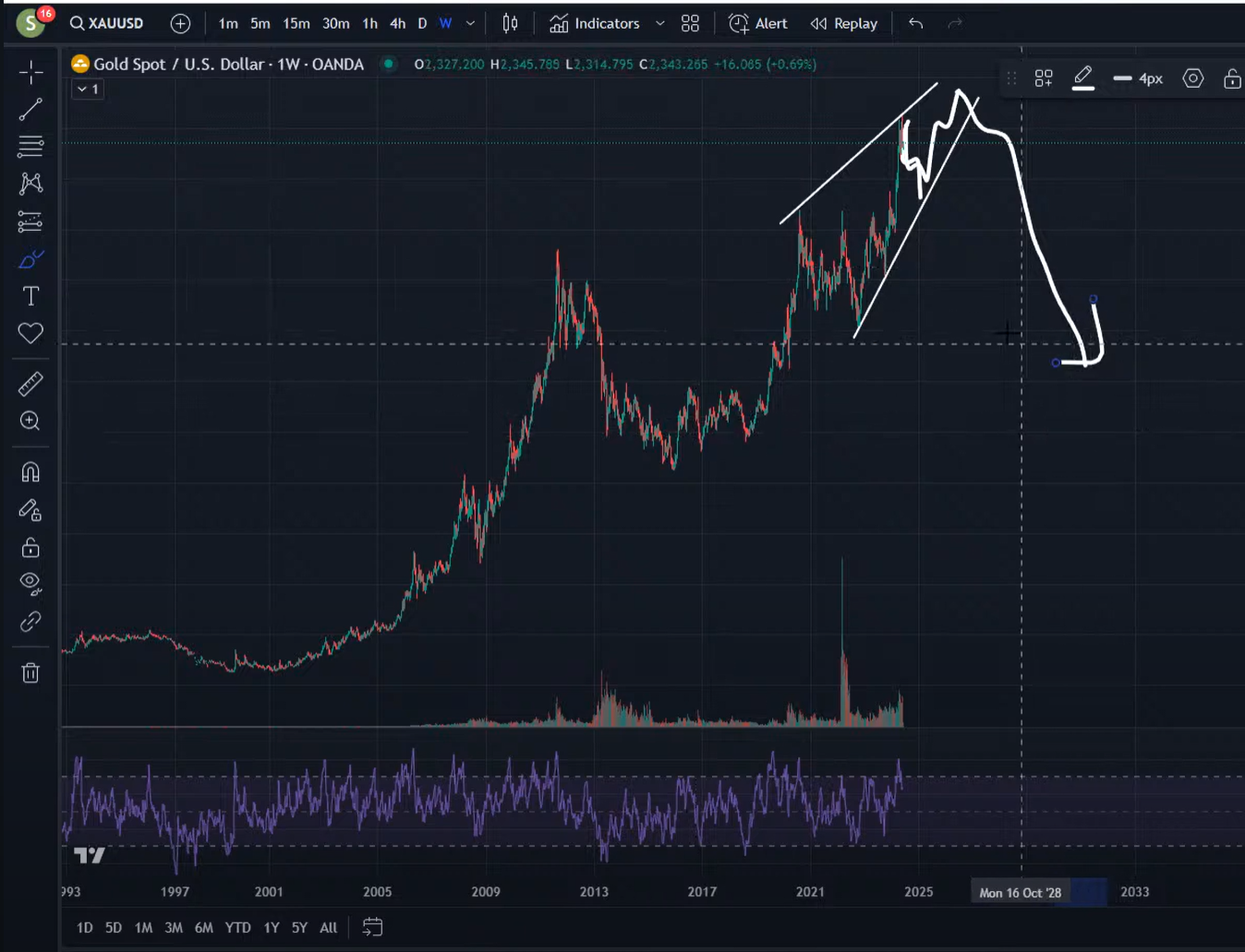Click the 2025 label on time axis
Screen dimensions: 1245x952
coord(918,892)
